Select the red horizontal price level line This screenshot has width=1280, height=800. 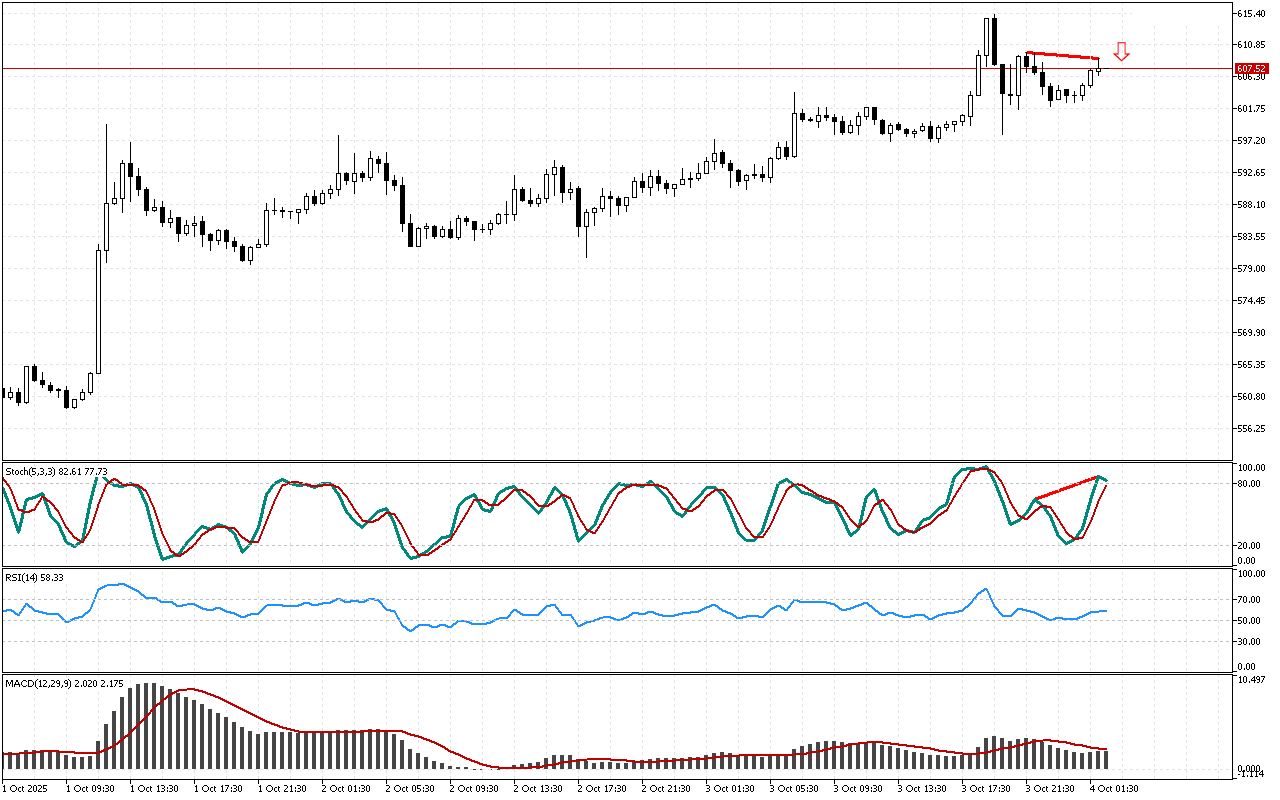(500, 69)
